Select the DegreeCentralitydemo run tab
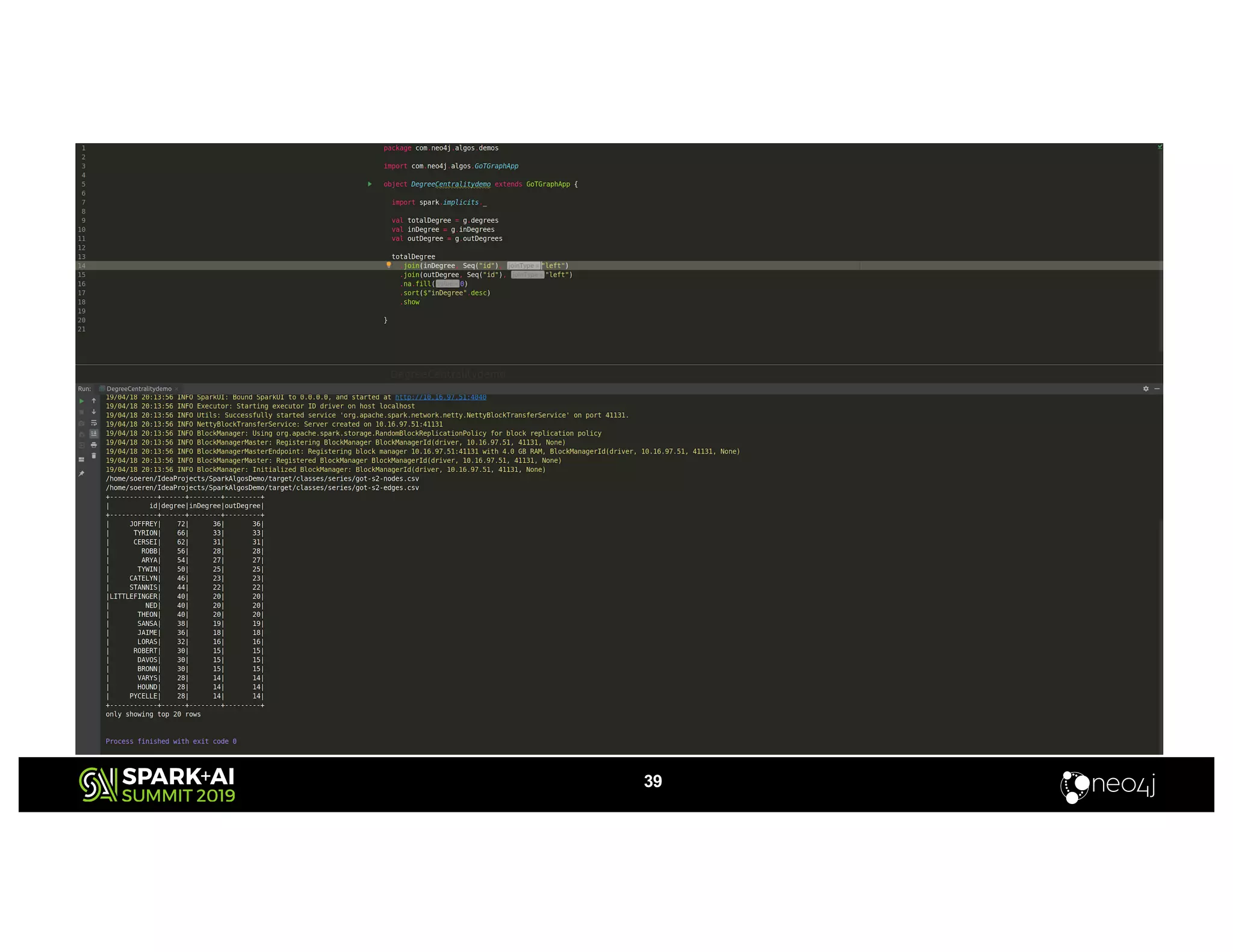This screenshot has width=1233, height=952. click(138, 389)
